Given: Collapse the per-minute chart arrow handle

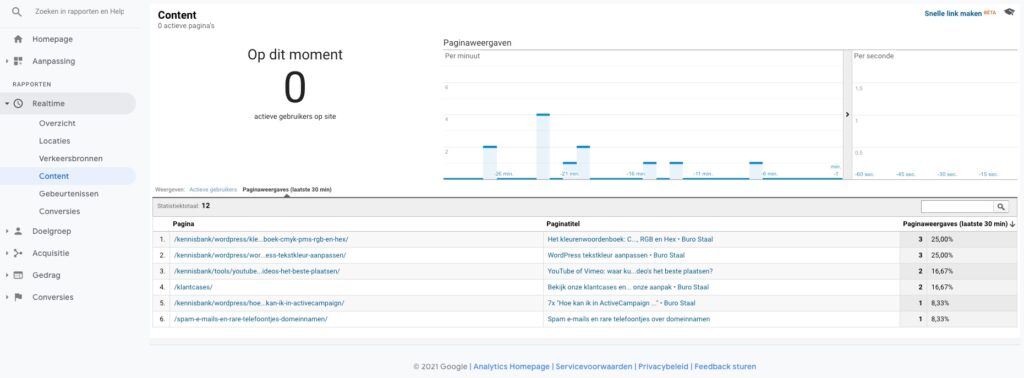Looking at the screenshot, I should pyautogui.click(x=847, y=114).
